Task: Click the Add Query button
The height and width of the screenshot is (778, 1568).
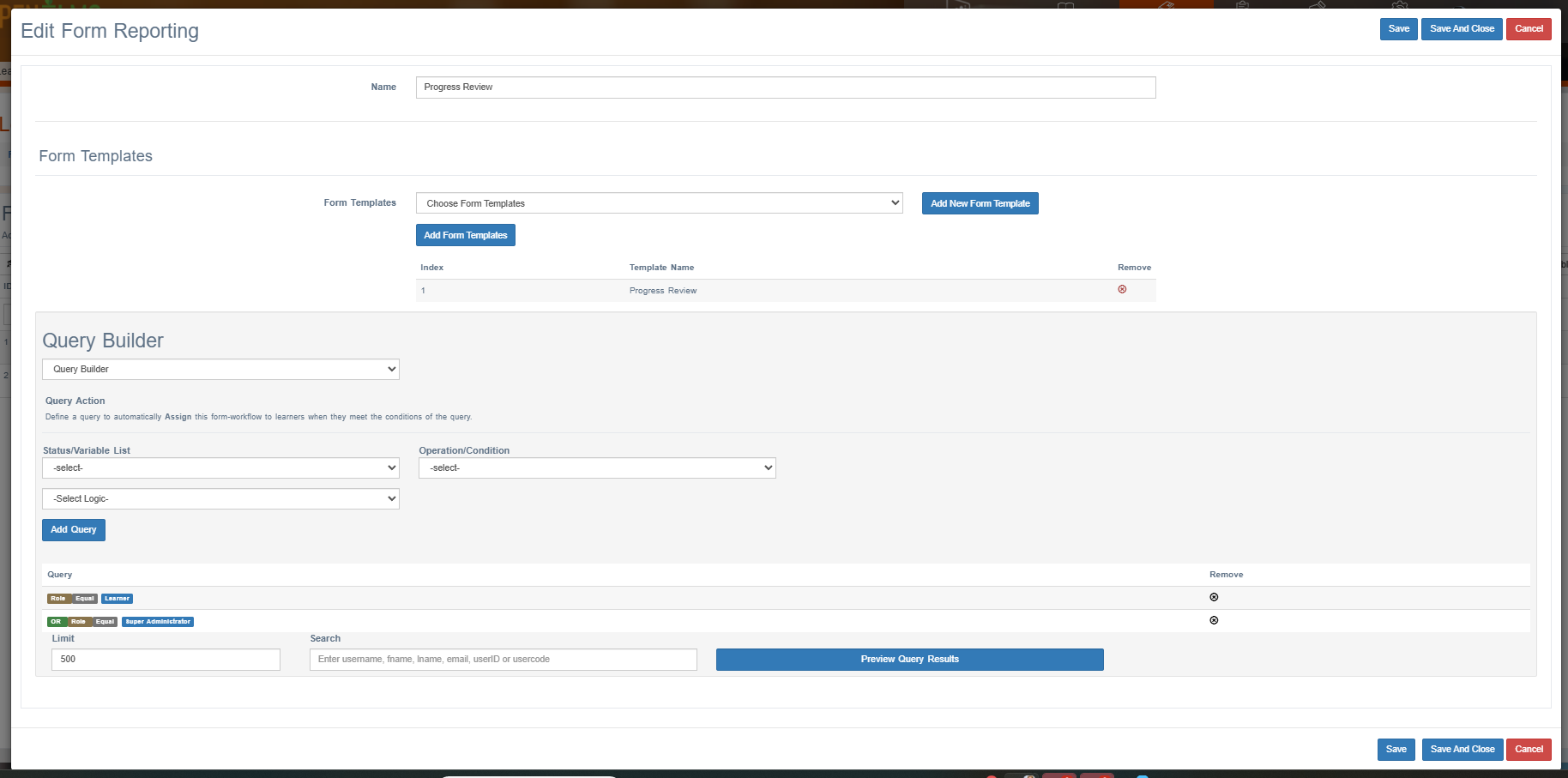Action: click(x=73, y=530)
